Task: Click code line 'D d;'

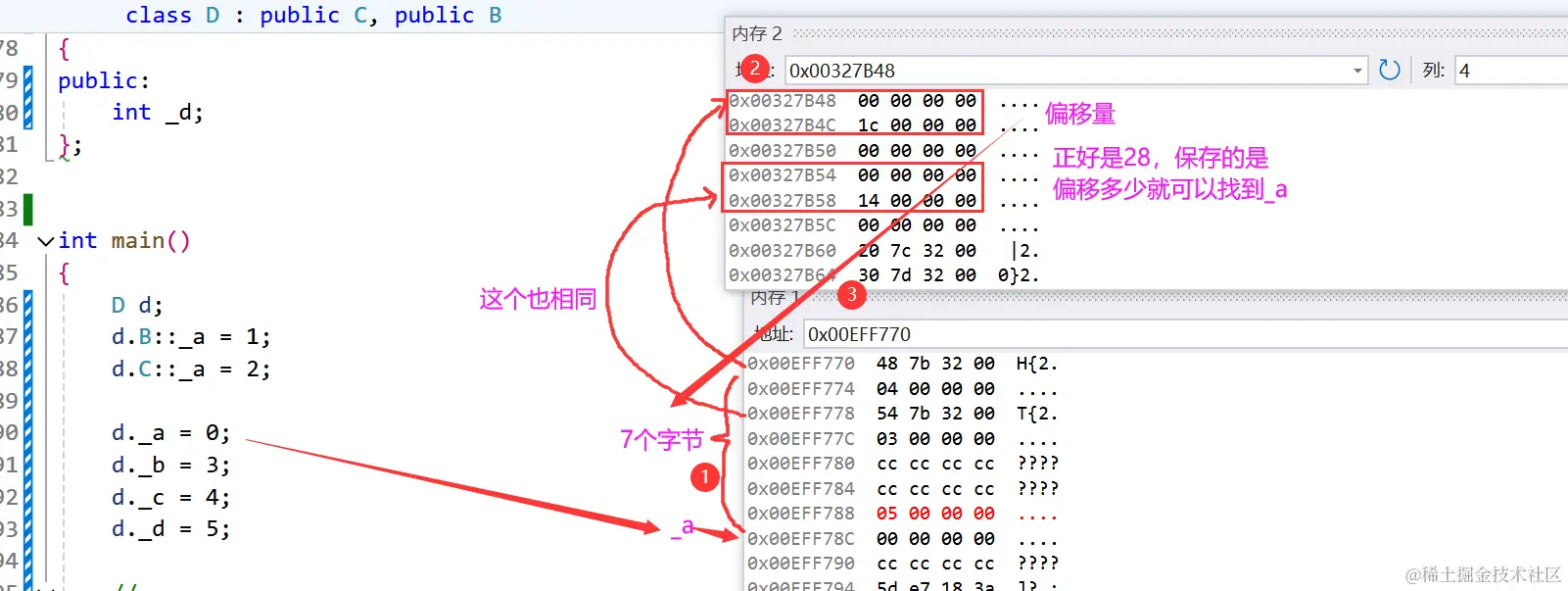Action: (137, 305)
